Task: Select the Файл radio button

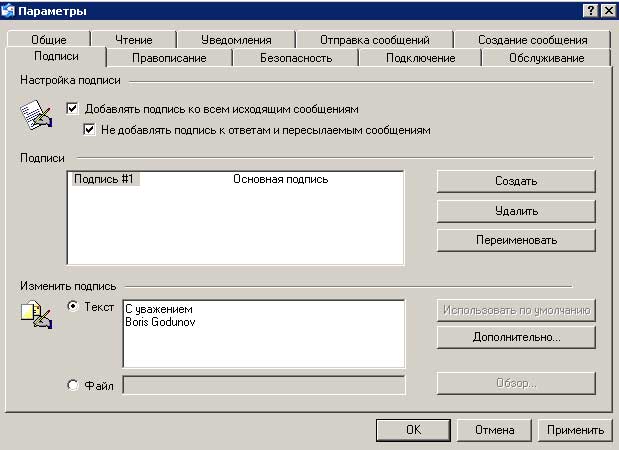Action: coord(73,384)
